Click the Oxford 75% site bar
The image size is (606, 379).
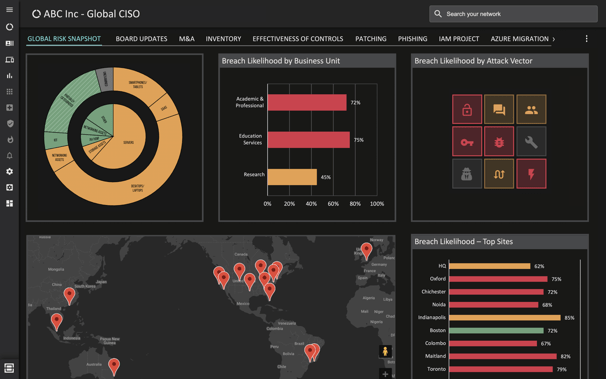(498, 279)
